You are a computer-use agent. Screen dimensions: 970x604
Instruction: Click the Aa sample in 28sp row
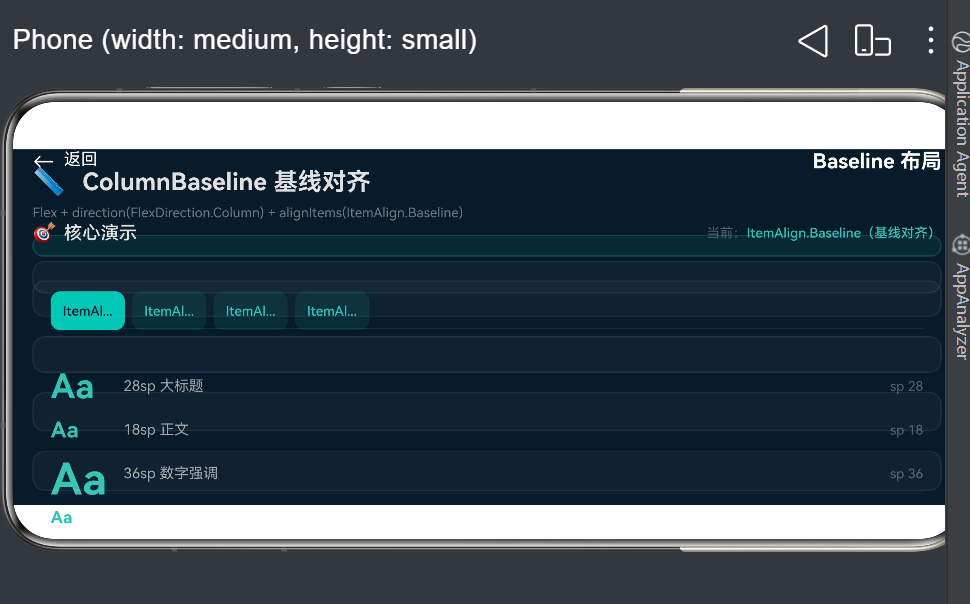coord(72,387)
